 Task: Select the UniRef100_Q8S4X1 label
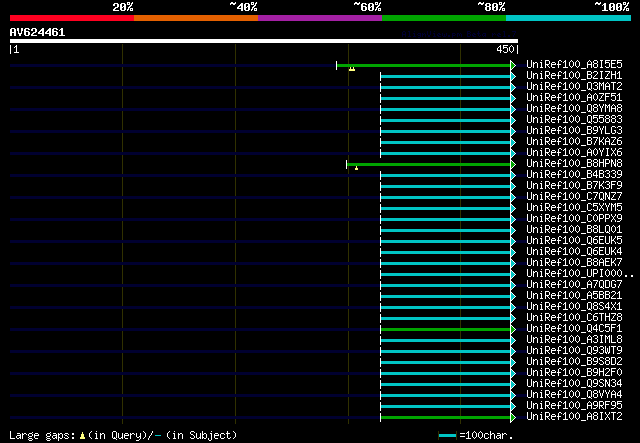574,307
